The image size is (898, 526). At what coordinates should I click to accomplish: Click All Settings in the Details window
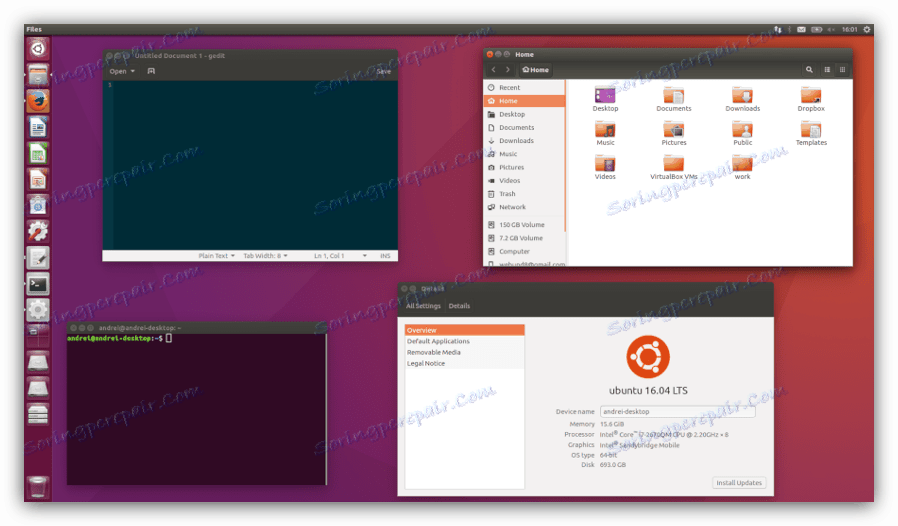[423, 306]
